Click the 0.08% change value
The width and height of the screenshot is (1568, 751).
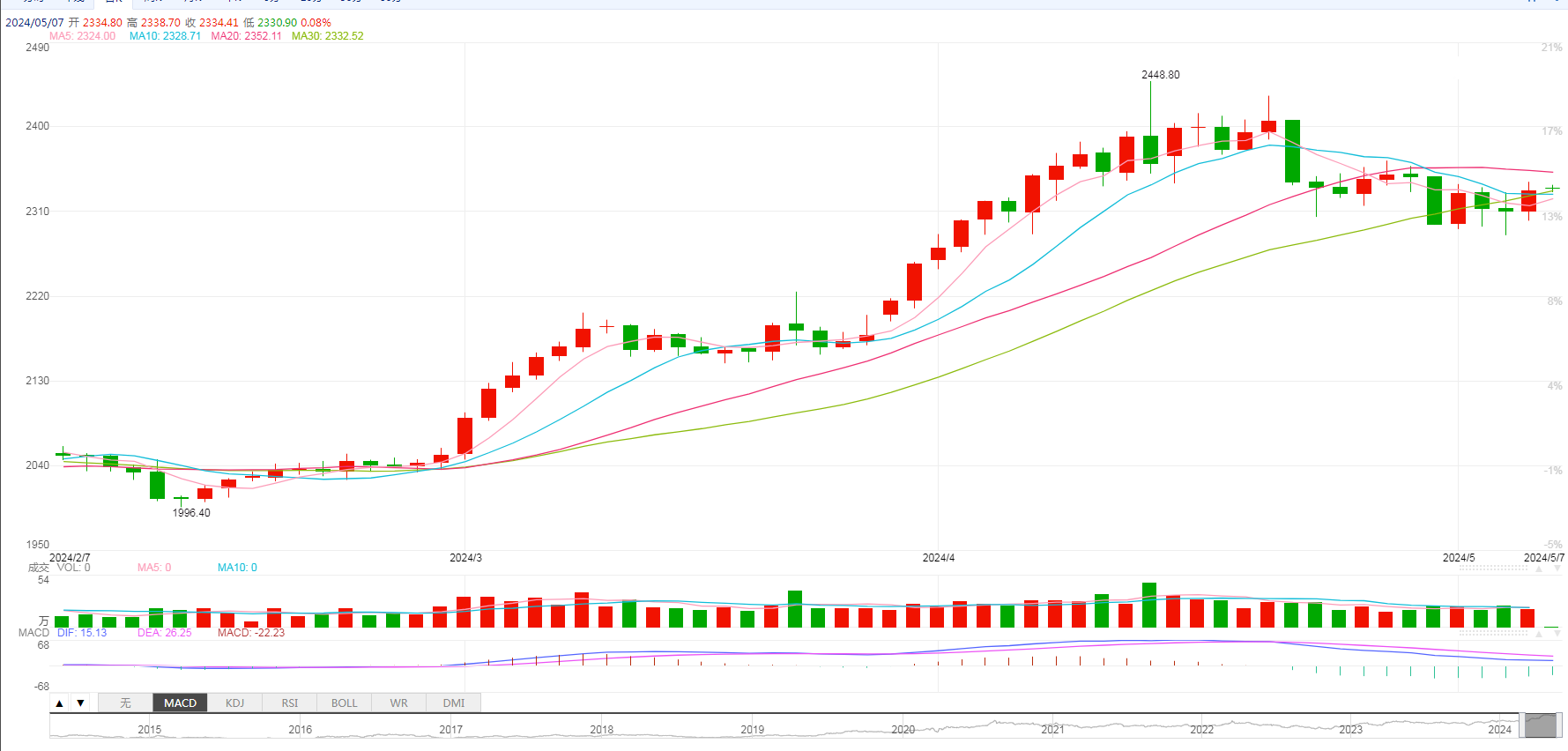tap(316, 23)
